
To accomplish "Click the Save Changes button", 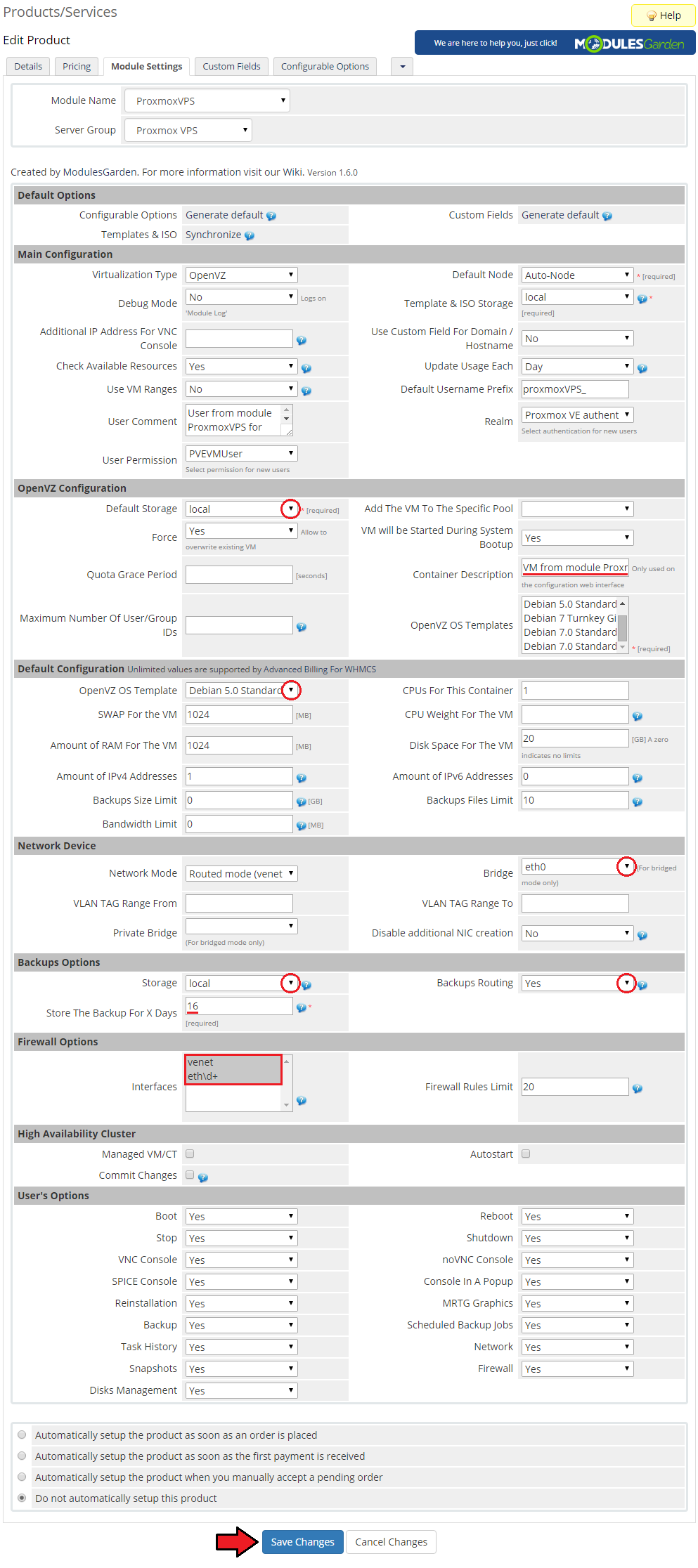I will pyautogui.click(x=303, y=1541).
